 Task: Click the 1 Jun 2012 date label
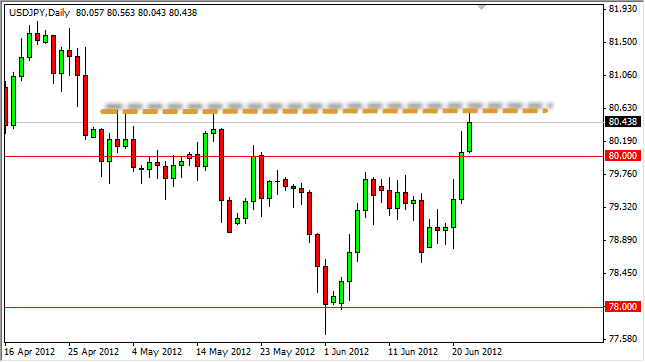click(346, 352)
